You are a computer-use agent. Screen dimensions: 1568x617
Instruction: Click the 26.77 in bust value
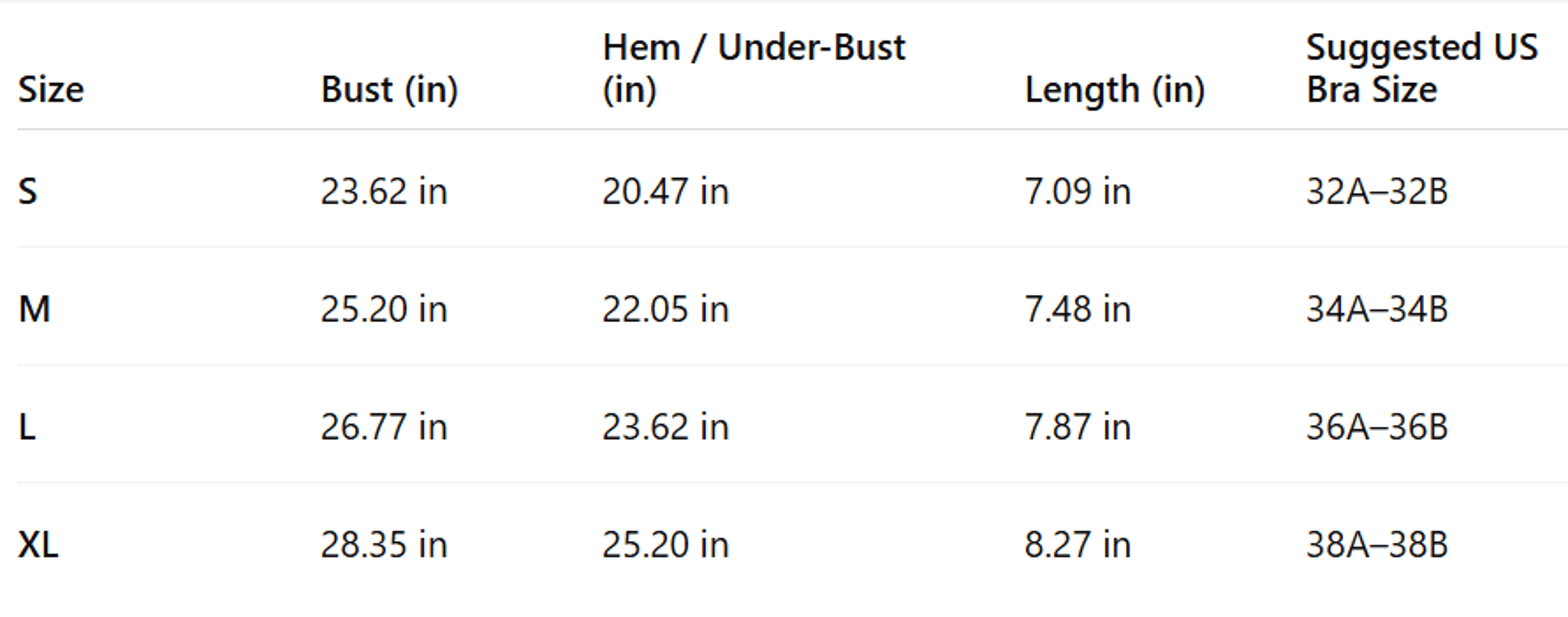[384, 426]
